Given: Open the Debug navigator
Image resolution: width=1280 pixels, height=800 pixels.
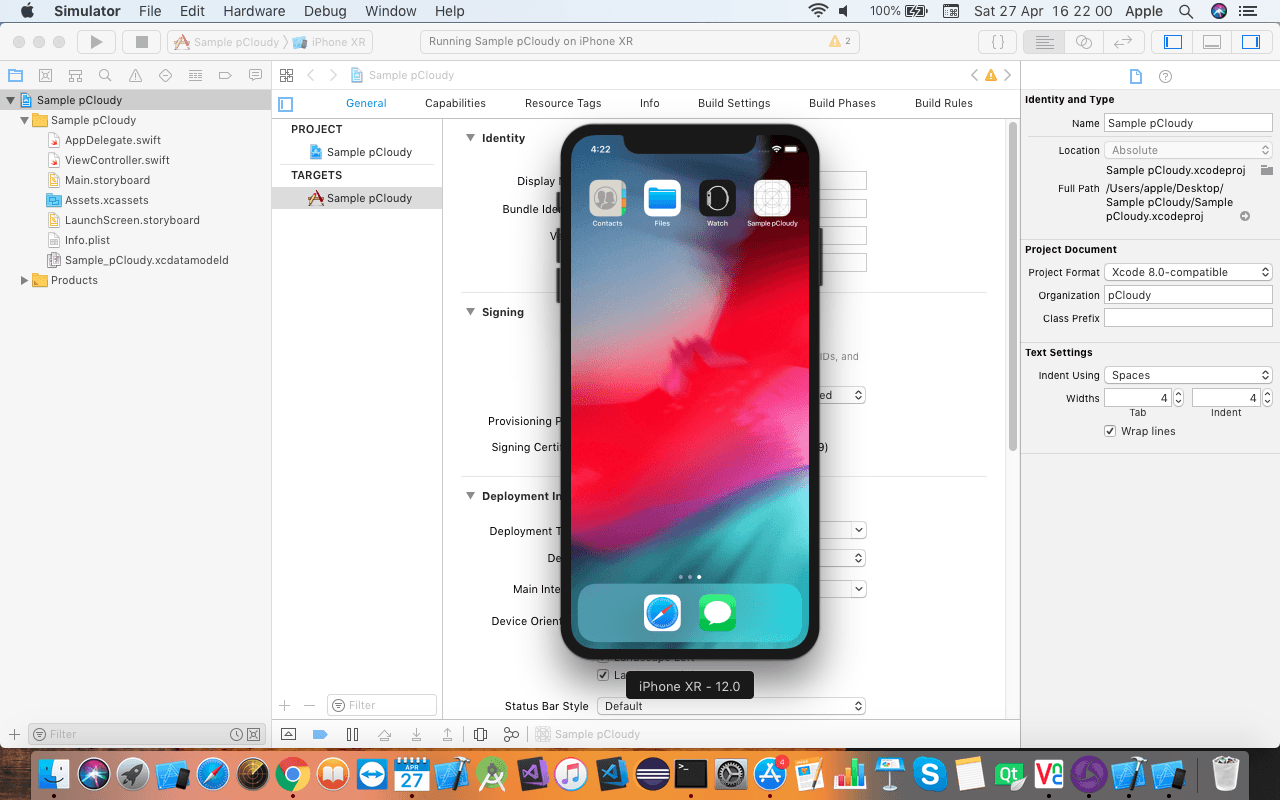Looking at the screenshot, I should [195, 75].
